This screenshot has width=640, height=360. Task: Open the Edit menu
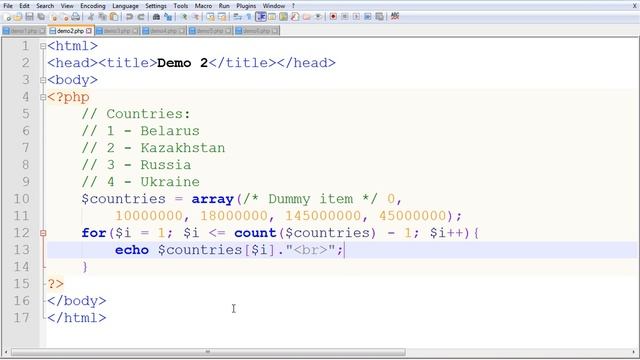tap(24, 6)
